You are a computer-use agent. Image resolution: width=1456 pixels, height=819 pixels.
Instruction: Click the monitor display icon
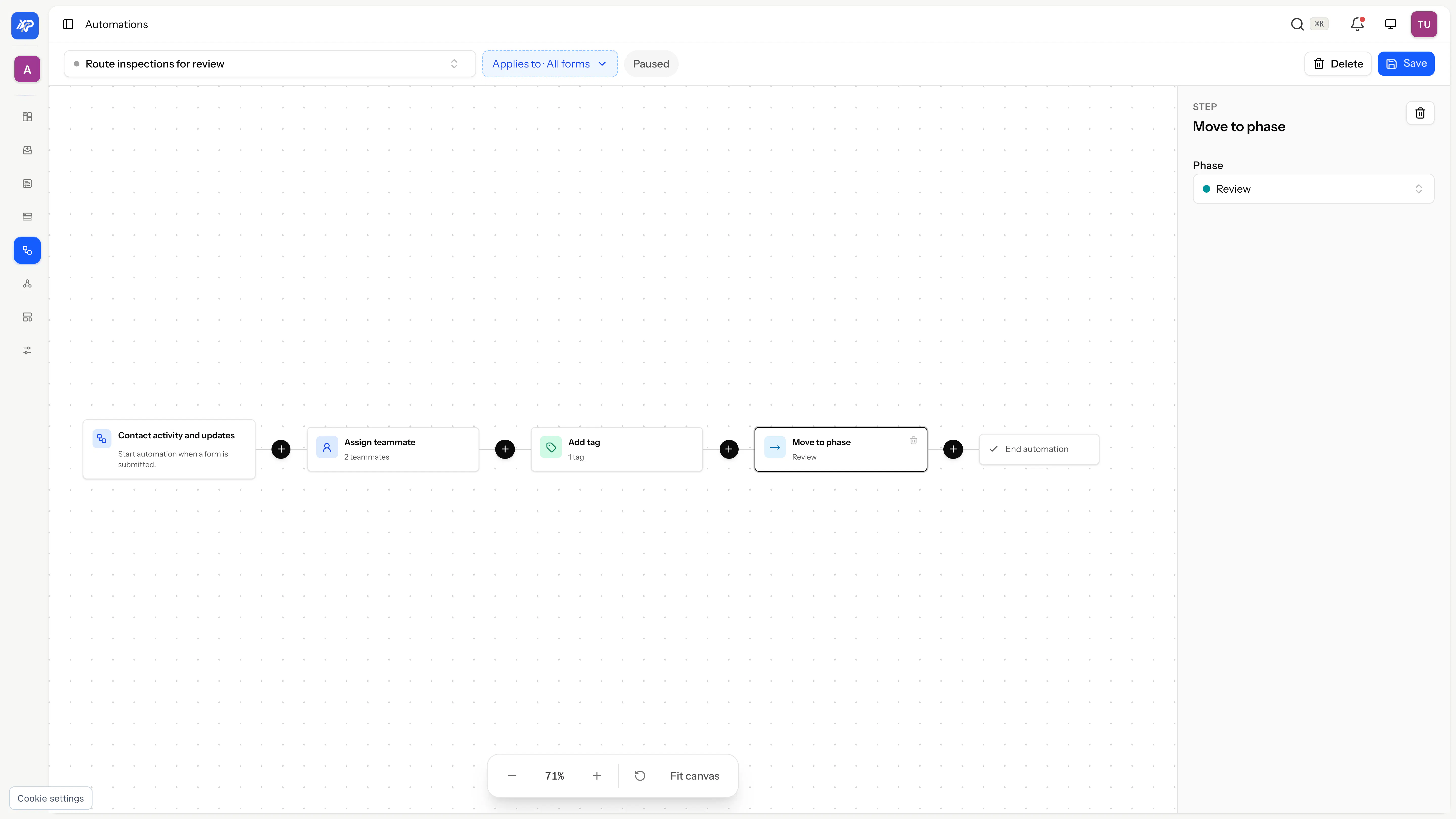pyautogui.click(x=1391, y=24)
